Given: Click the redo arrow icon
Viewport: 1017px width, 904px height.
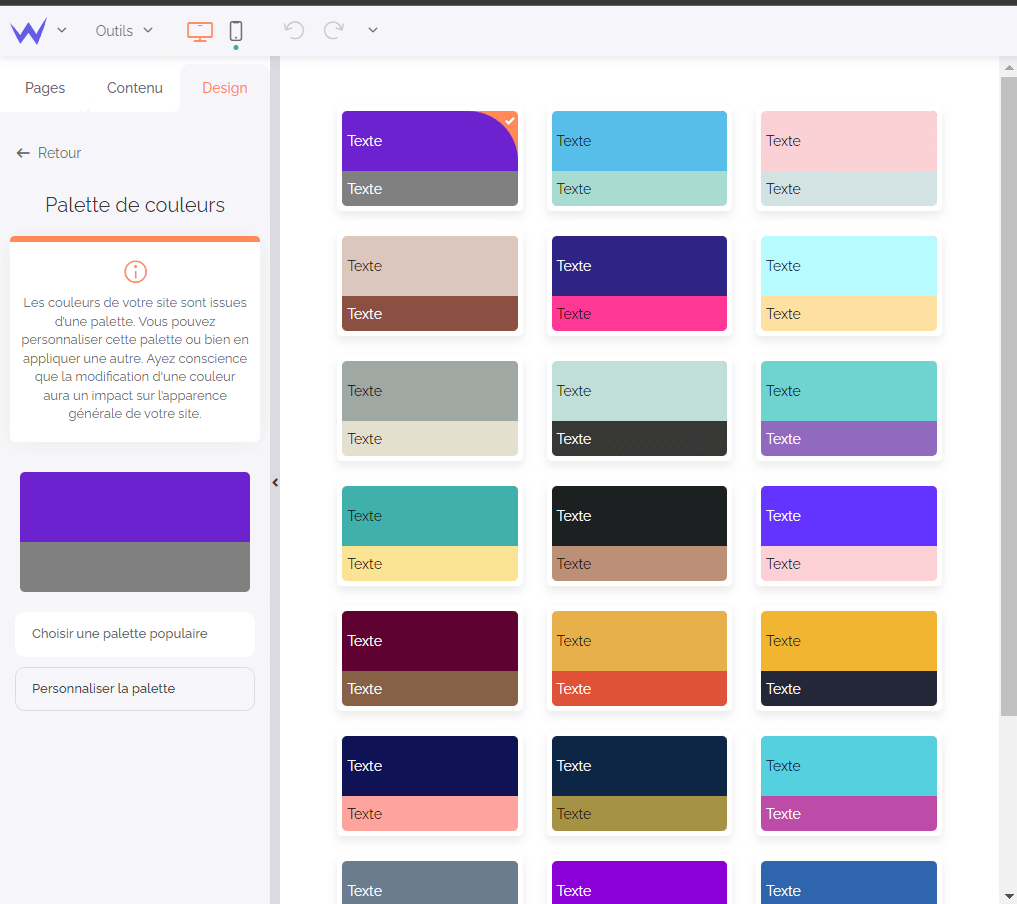Looking at the screenshot, I should pyautogui.click(x=331, y=30).
